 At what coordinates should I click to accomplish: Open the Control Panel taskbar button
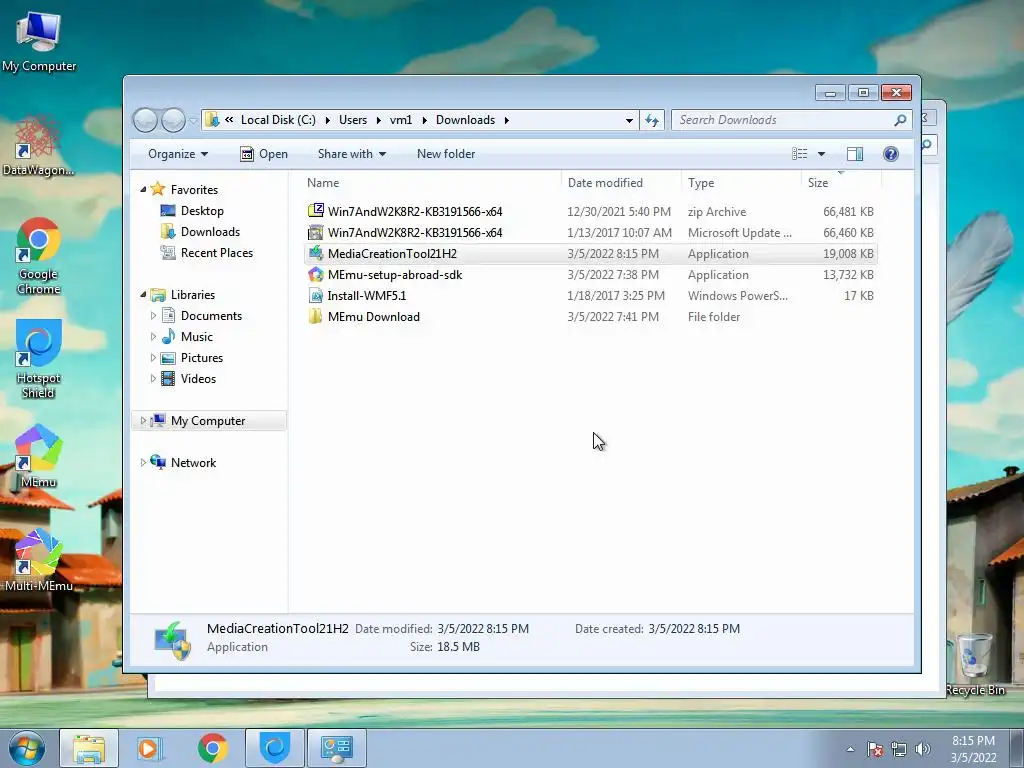[x=336, y=748]
